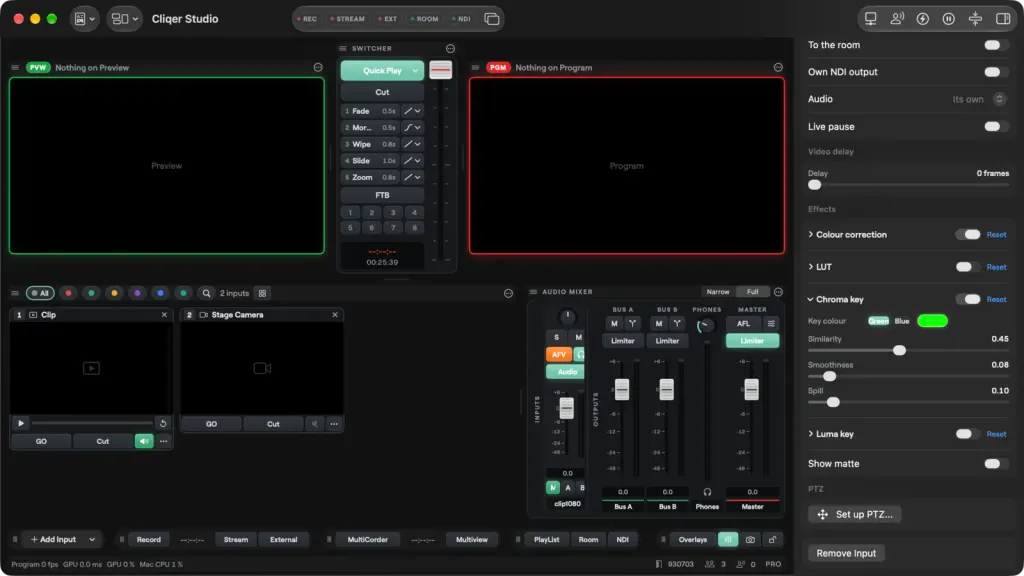This screenshot has height=576, width=1024.
Task: Click the pause circle icon in top toolbar
Action: point(948,19)
